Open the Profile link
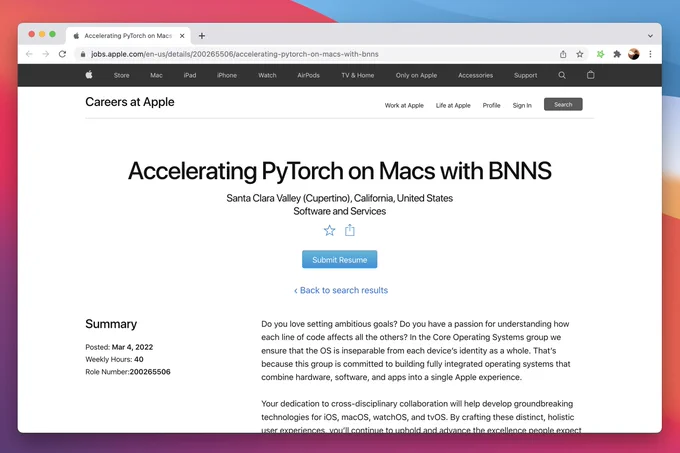This screenshot has width=680, height=453. pyautogui.click(x=491, y=105)
